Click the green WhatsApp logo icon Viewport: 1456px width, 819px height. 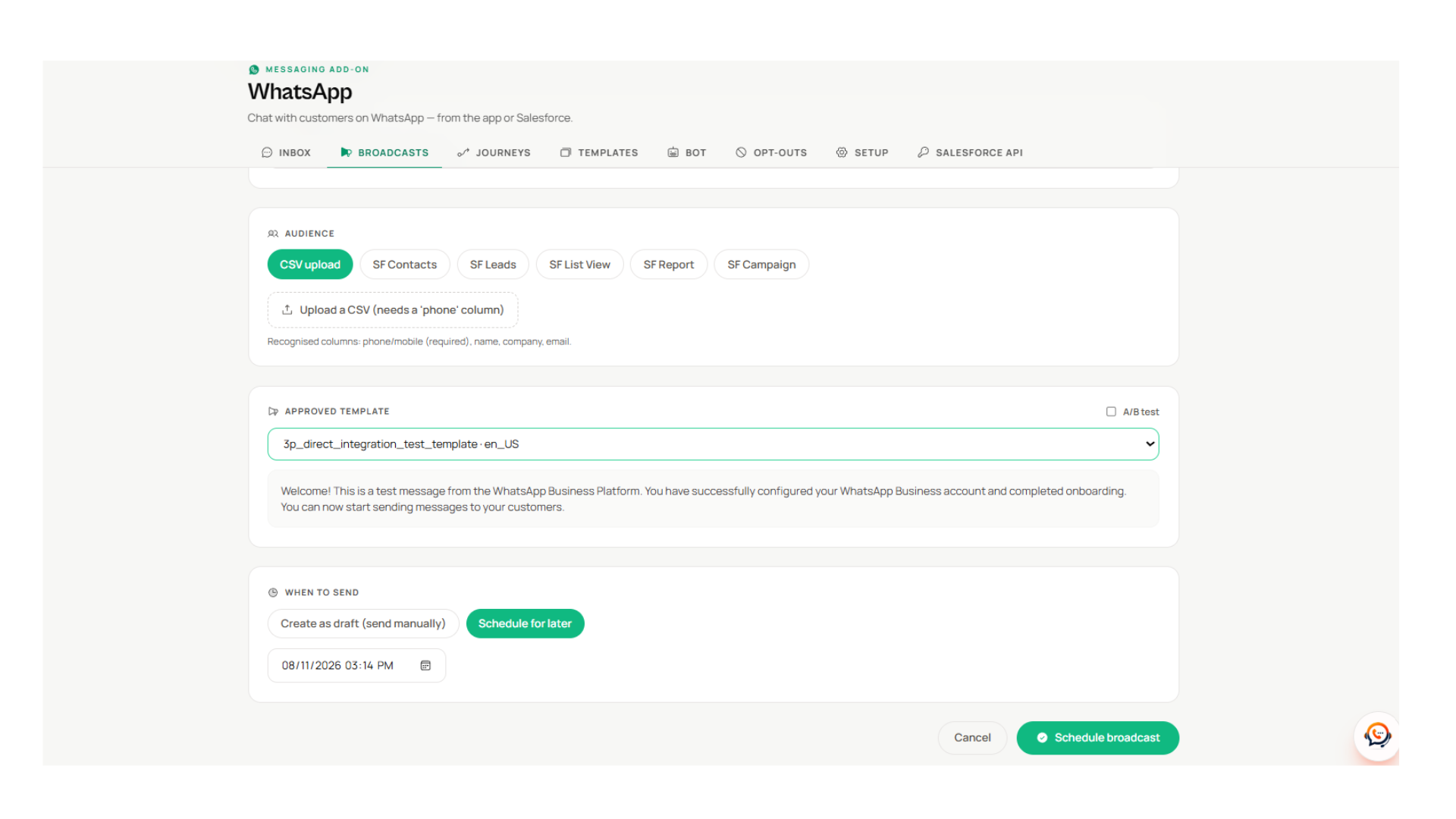[x=254, y=70]
